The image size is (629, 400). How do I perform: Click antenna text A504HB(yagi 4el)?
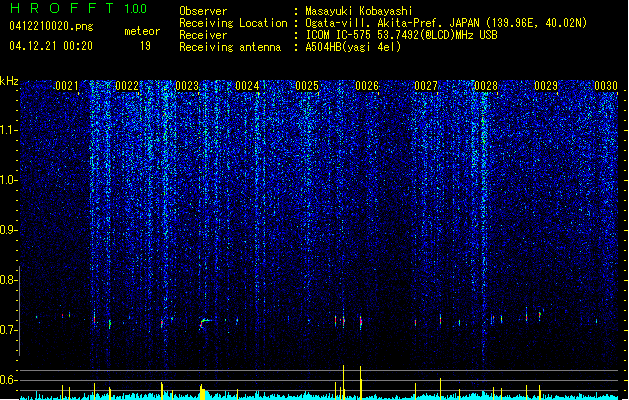pos(353,47)
